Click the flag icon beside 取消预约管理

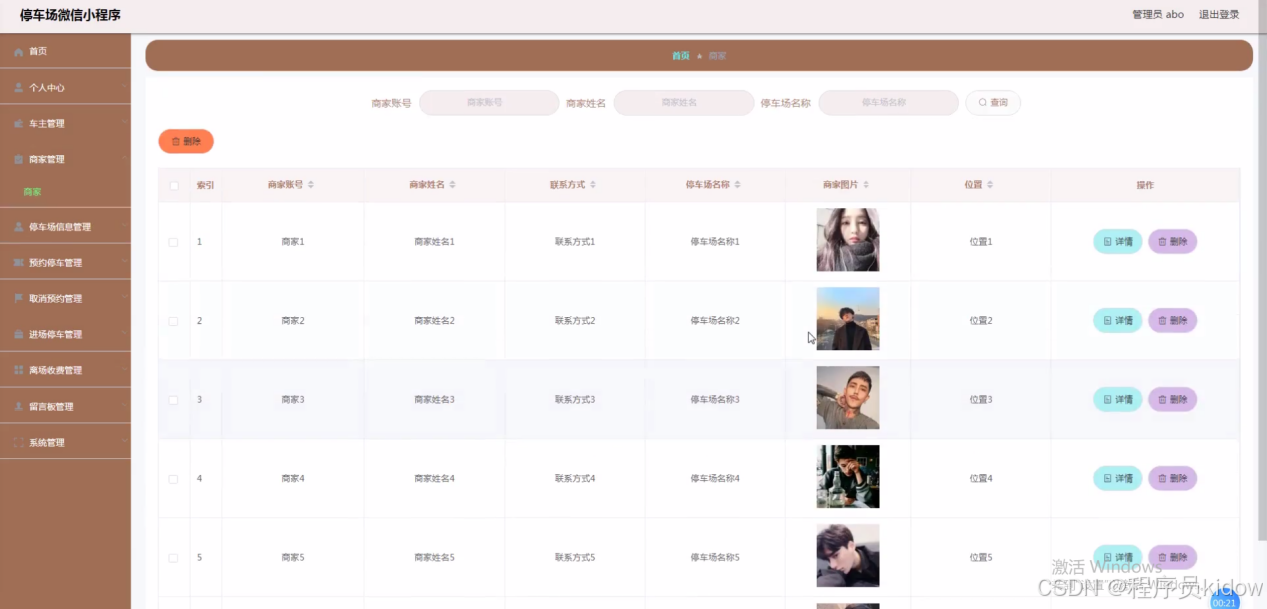click(19, 298)
